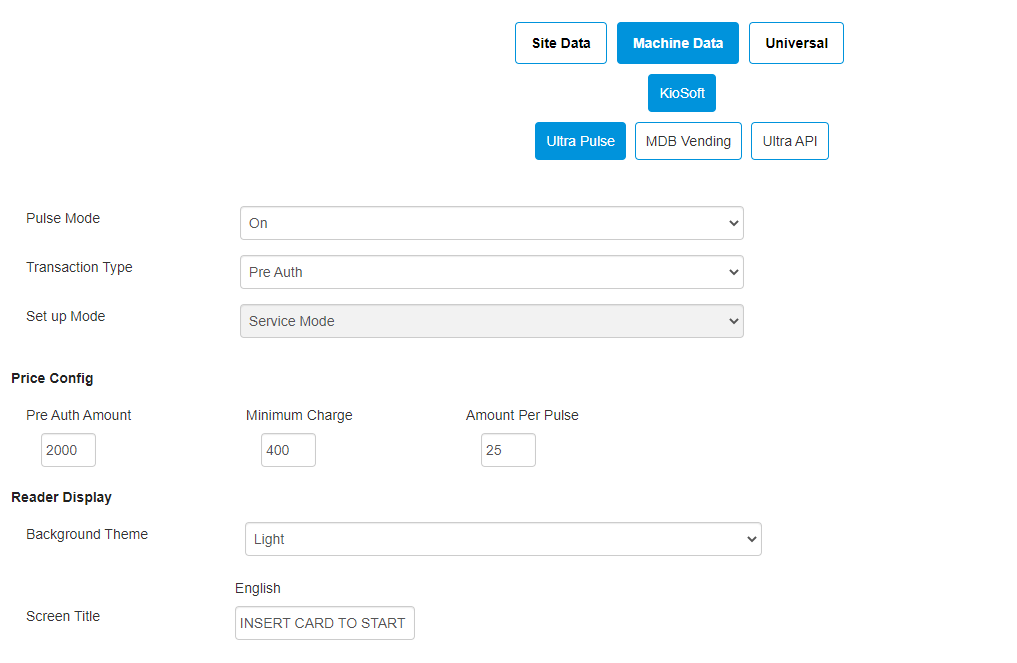1017x663 pixels.
Task: Select the Screen Title text box
Action: 324,622
